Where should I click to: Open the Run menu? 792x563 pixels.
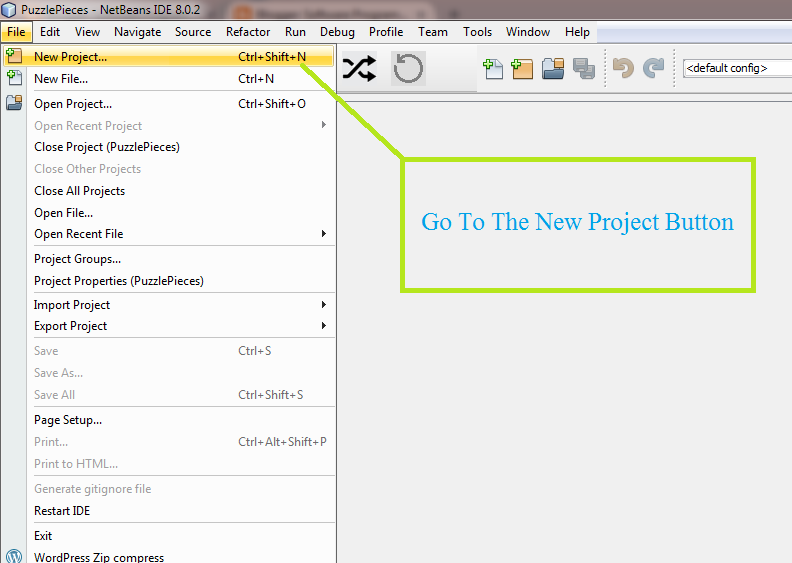tap(295, 32)
